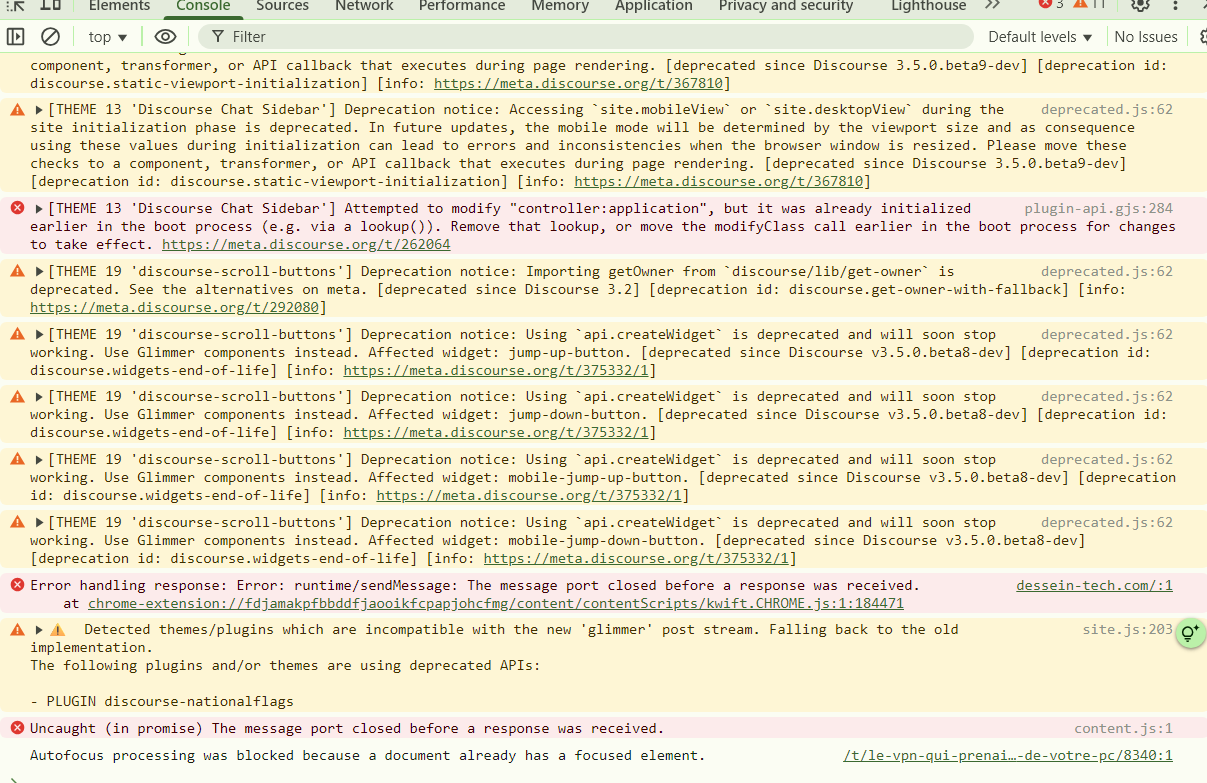Click the orange warning count badge
The image size is (1207, 783).
coord(1090,5)
